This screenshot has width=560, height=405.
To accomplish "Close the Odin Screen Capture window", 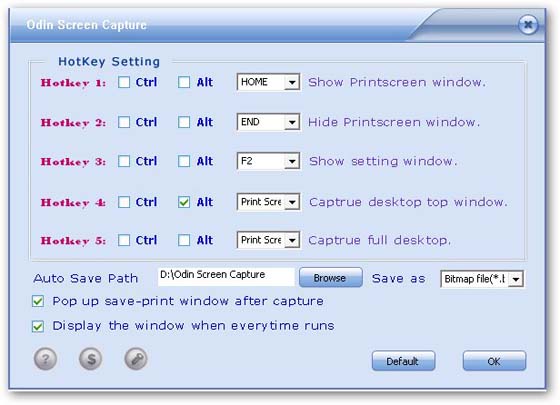I will pyautogui.click(x=528, y=25).
